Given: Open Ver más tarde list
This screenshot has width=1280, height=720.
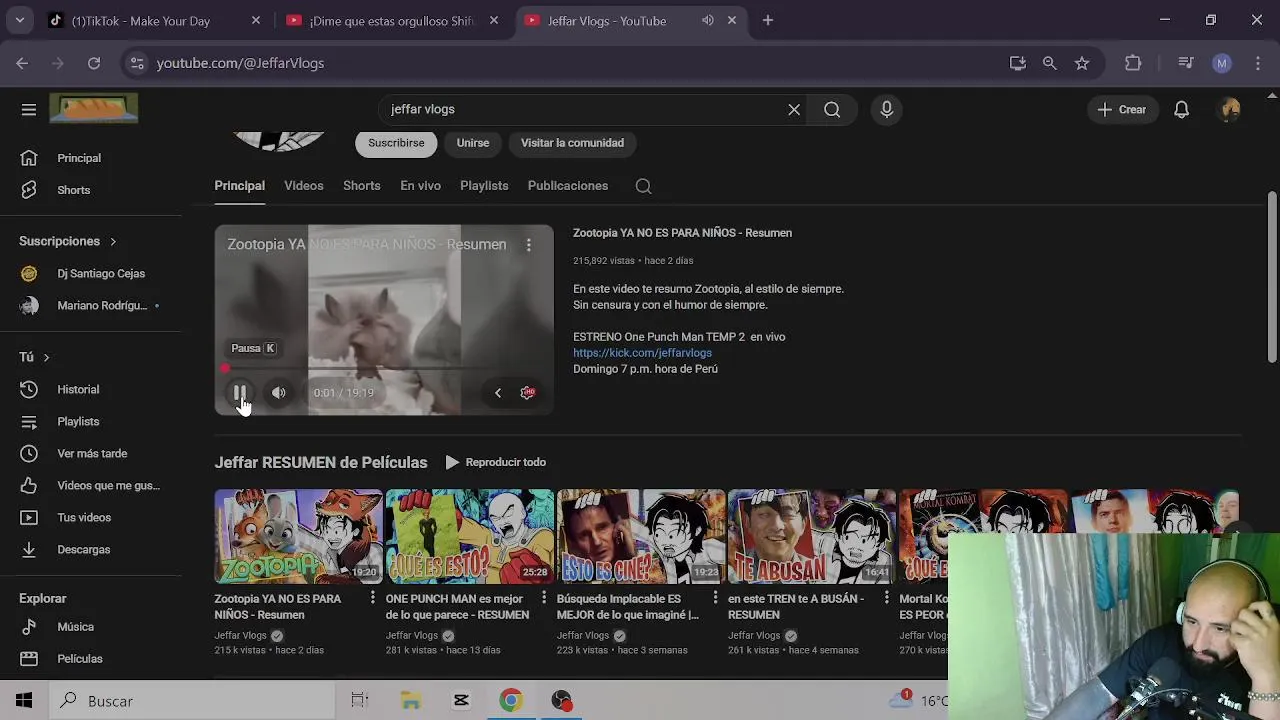Looking at the screenshot, I should pyautogui.click(x=90, y=453).
